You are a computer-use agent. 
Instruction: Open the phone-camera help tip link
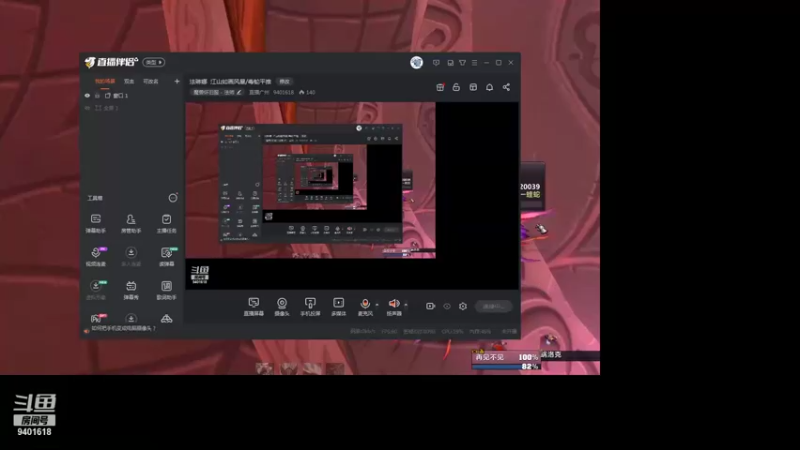[x=123, y=329]
